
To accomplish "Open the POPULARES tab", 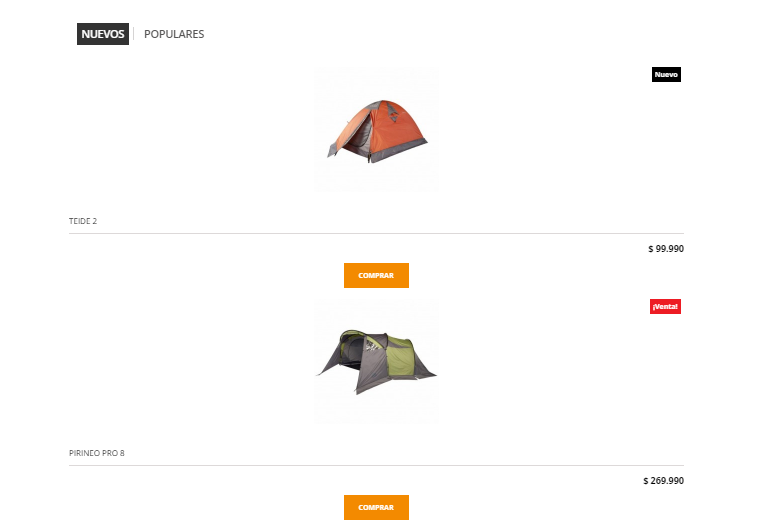I will (x=174, y=34).
